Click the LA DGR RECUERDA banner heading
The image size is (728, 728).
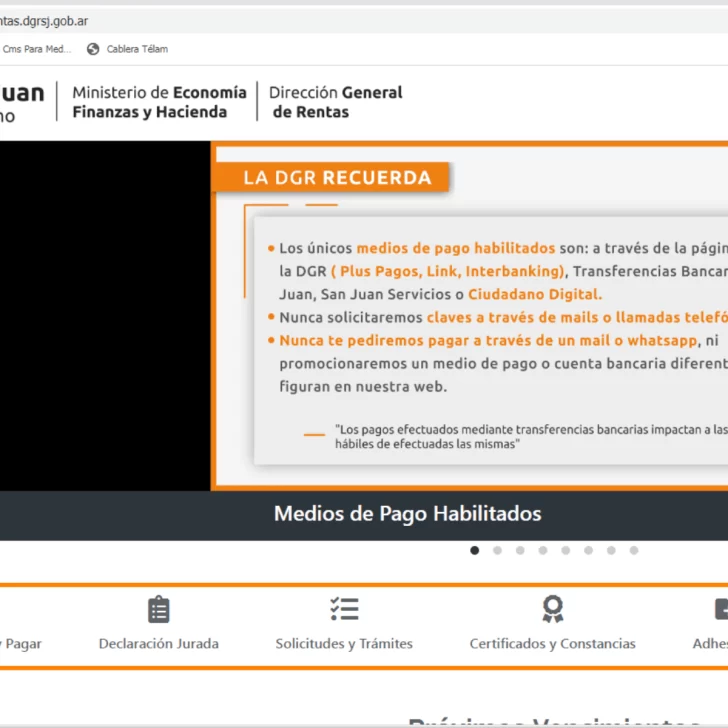(338, 177)
